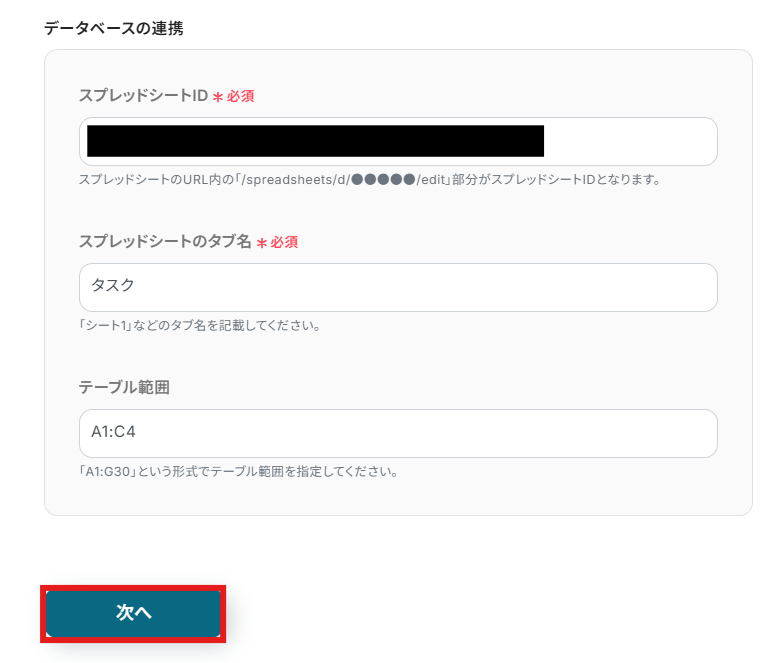Select the 必須 marker next to スプレッドシートID
784x663 pixels.
241,97
